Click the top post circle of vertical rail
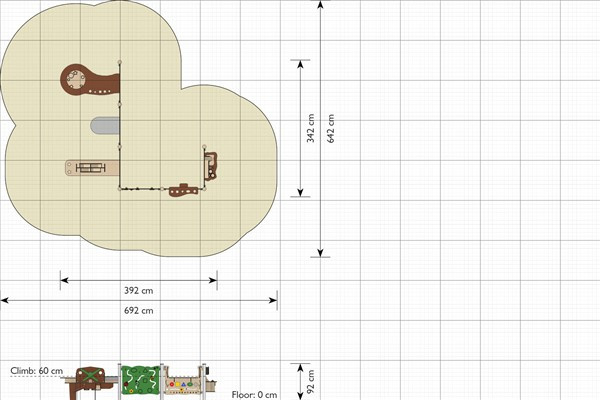 coord(120,62)
